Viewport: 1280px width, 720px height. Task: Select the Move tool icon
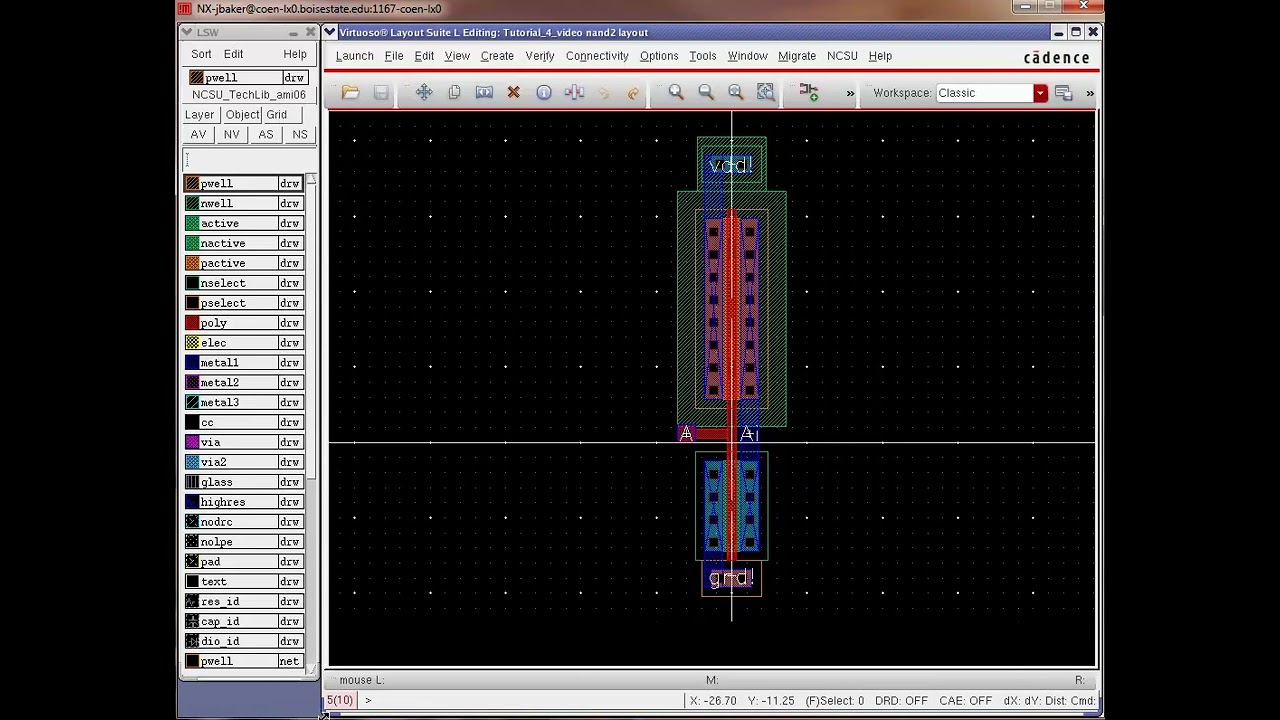[424, 93]
